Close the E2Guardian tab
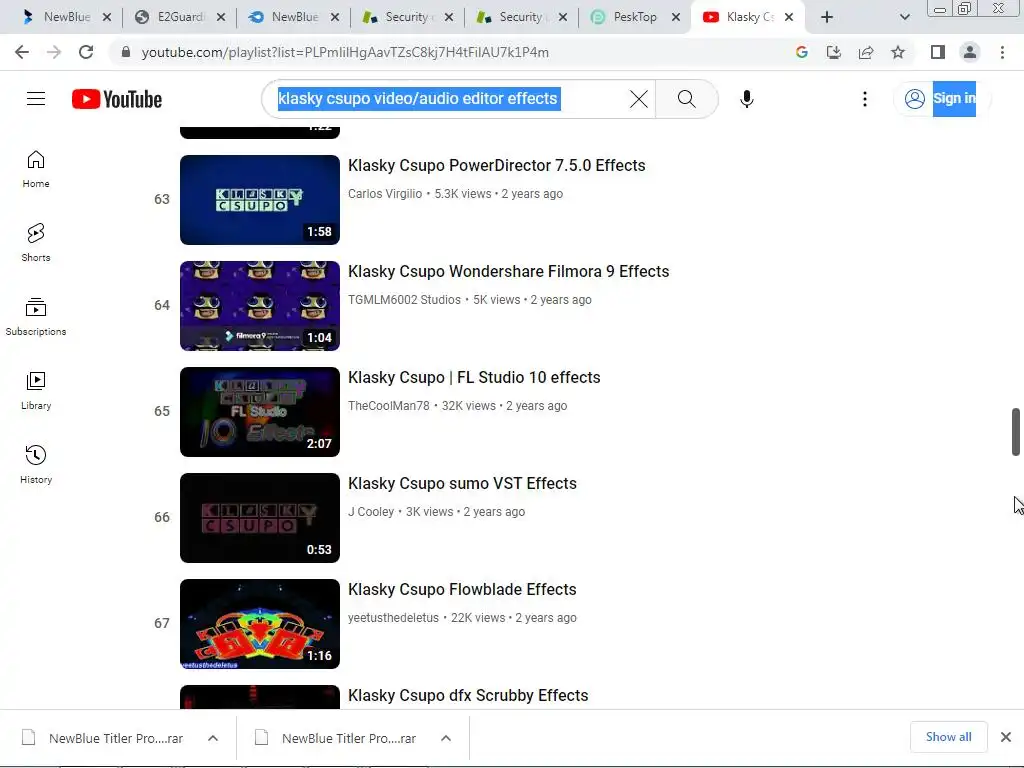1024x768 pixels. click(x=221, y=17)
